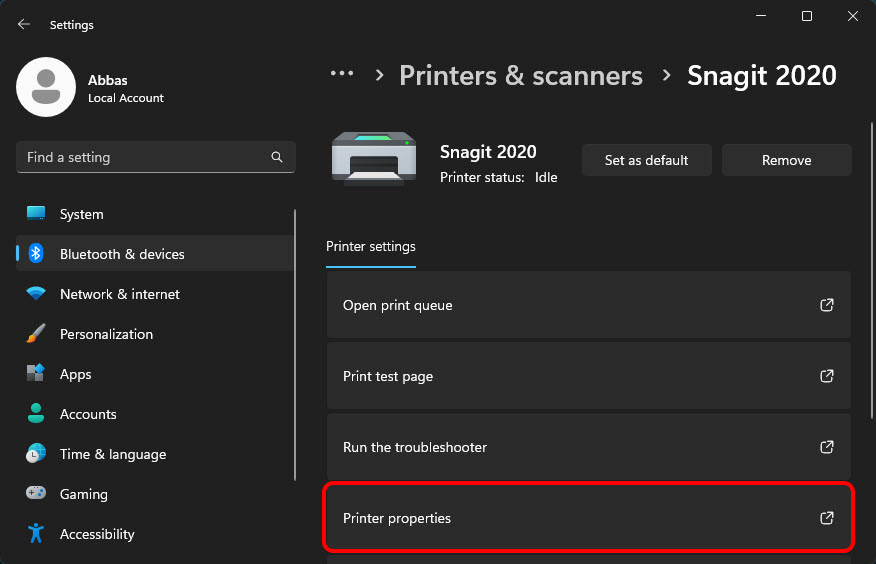Go to Printers & scanners breadcrumb
Screen dimensions: 876x564
pos(521,75)
